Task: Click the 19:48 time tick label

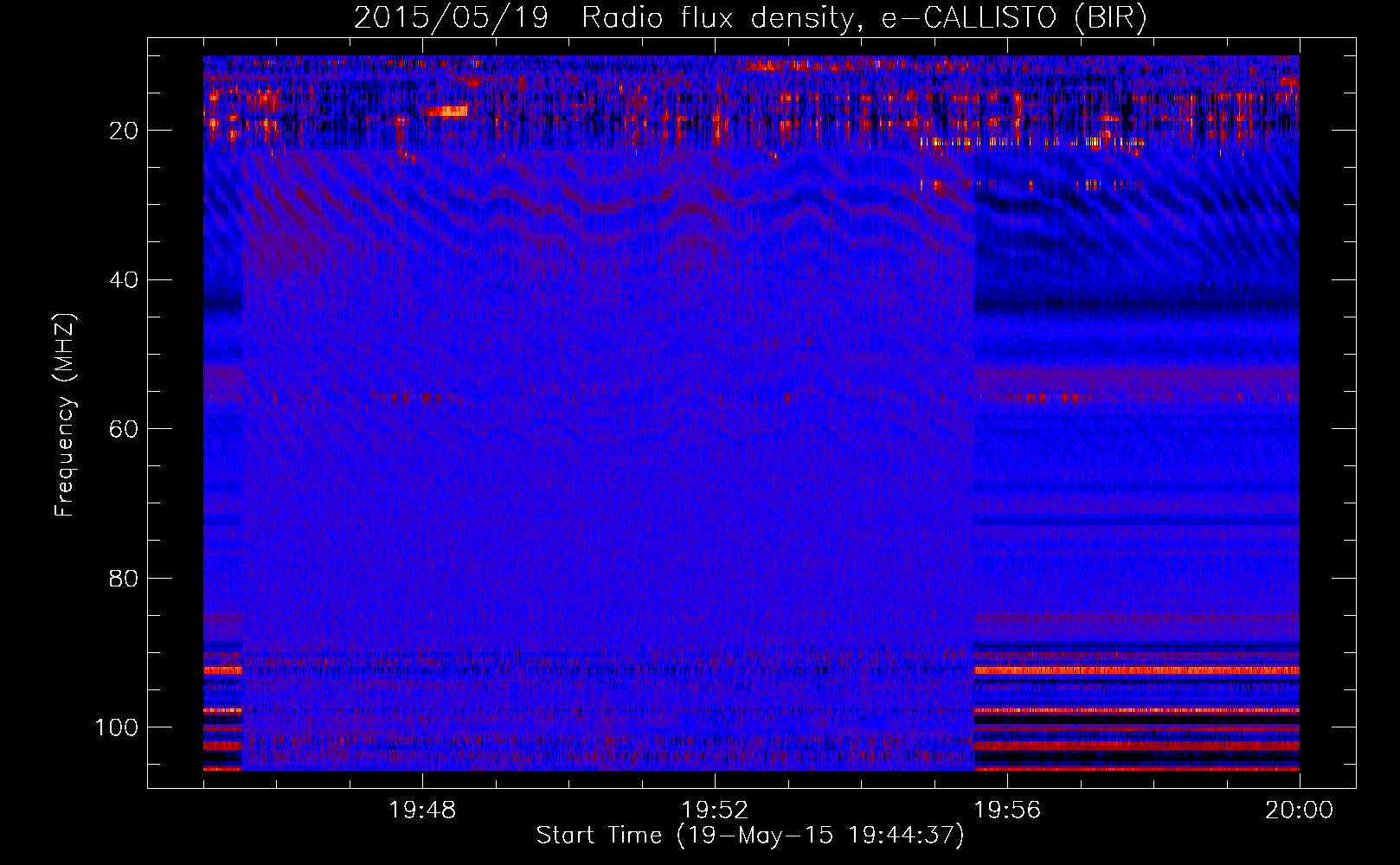Action: (x=422, y=811)
